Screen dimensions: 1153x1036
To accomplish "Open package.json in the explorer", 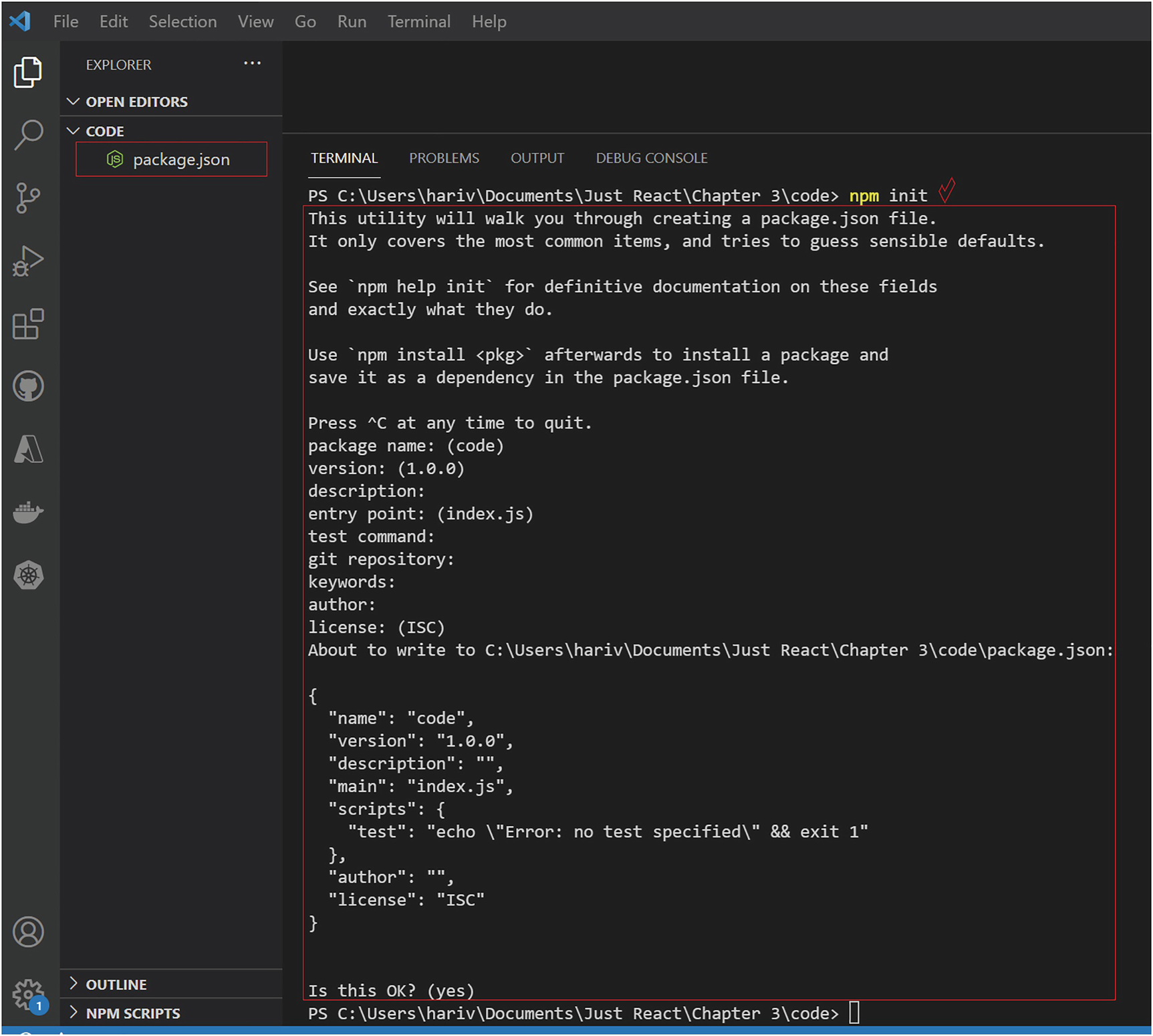I will (x=180, y=160).
